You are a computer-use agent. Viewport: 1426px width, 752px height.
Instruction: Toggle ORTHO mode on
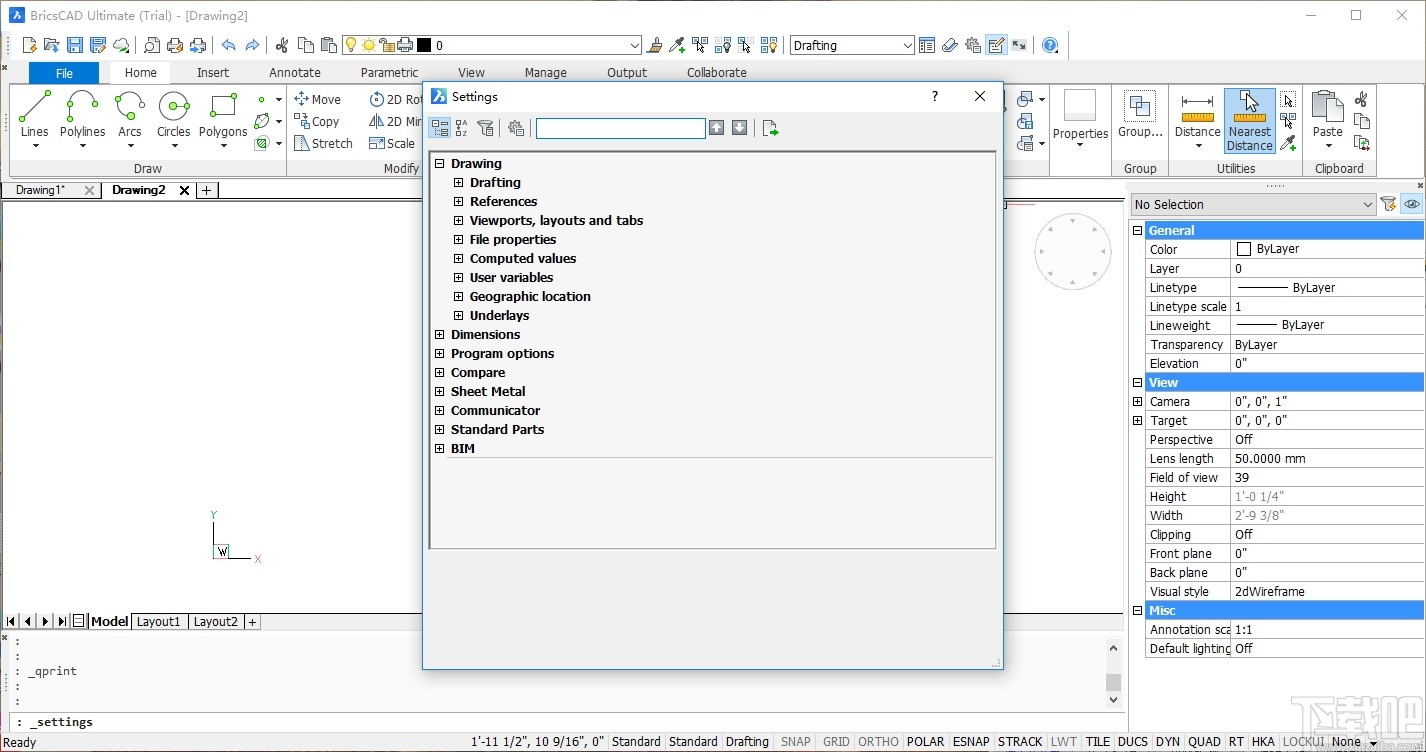pyautogui.click(x=877, y=741)
